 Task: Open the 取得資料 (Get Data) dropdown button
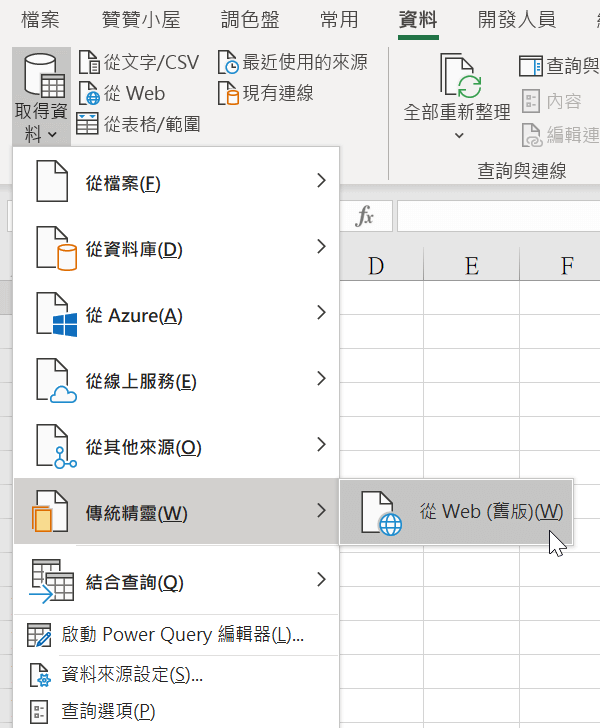[x=41, y=97]
